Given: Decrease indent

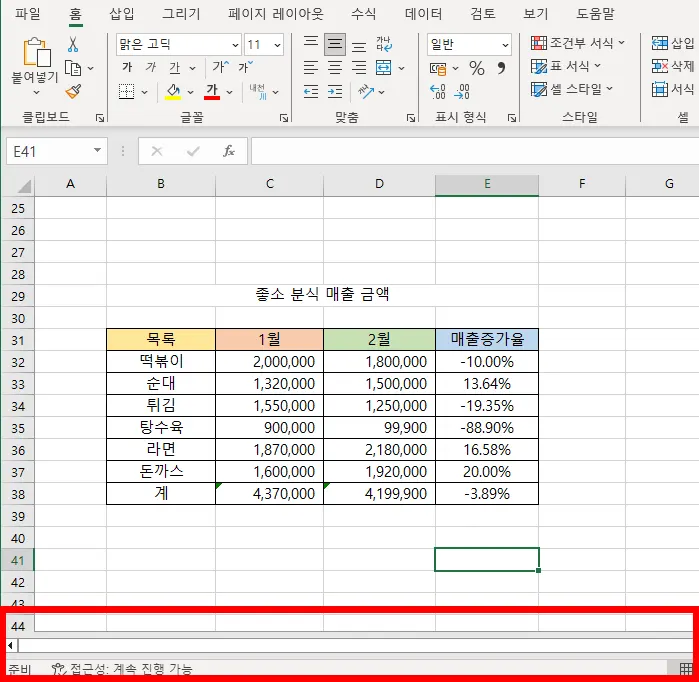Looking at the screenshot, I should 311,92.
